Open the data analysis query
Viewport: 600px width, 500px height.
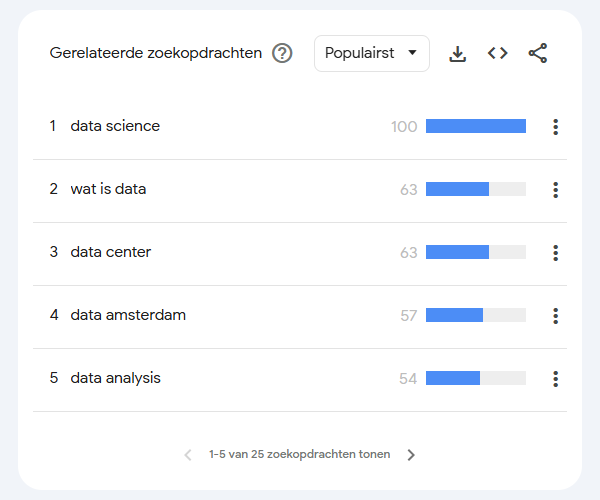(x=116, y=378)
